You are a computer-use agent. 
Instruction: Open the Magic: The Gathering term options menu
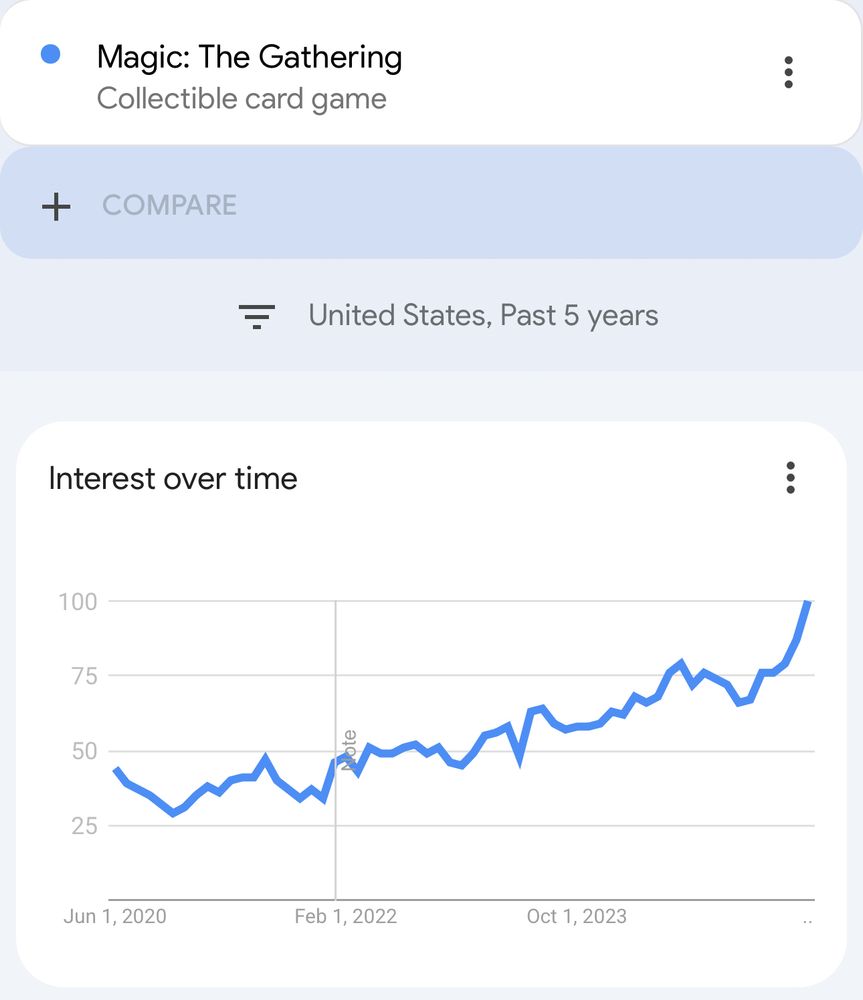[x=788, y=72]
